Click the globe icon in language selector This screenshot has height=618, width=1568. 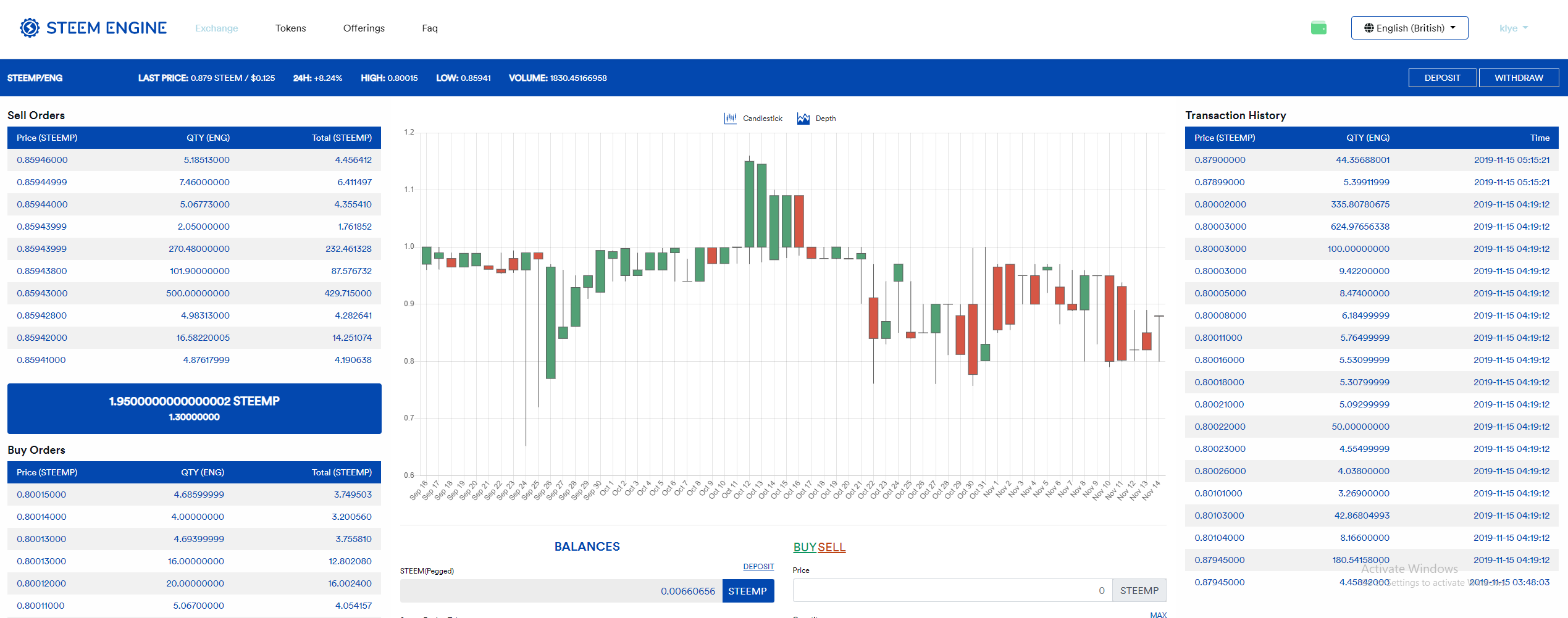pos(1369,28)
